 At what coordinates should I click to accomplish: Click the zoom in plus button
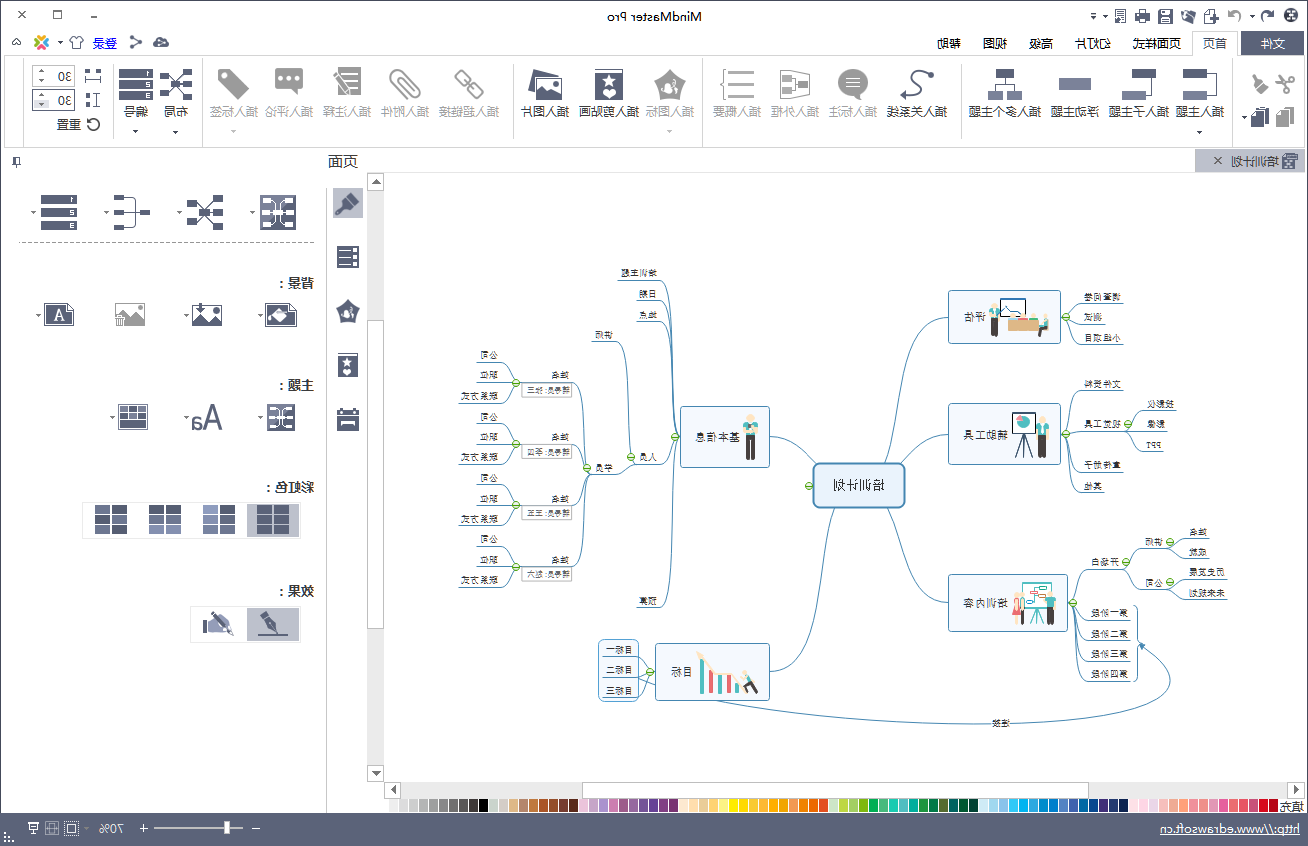coord(143,828)
